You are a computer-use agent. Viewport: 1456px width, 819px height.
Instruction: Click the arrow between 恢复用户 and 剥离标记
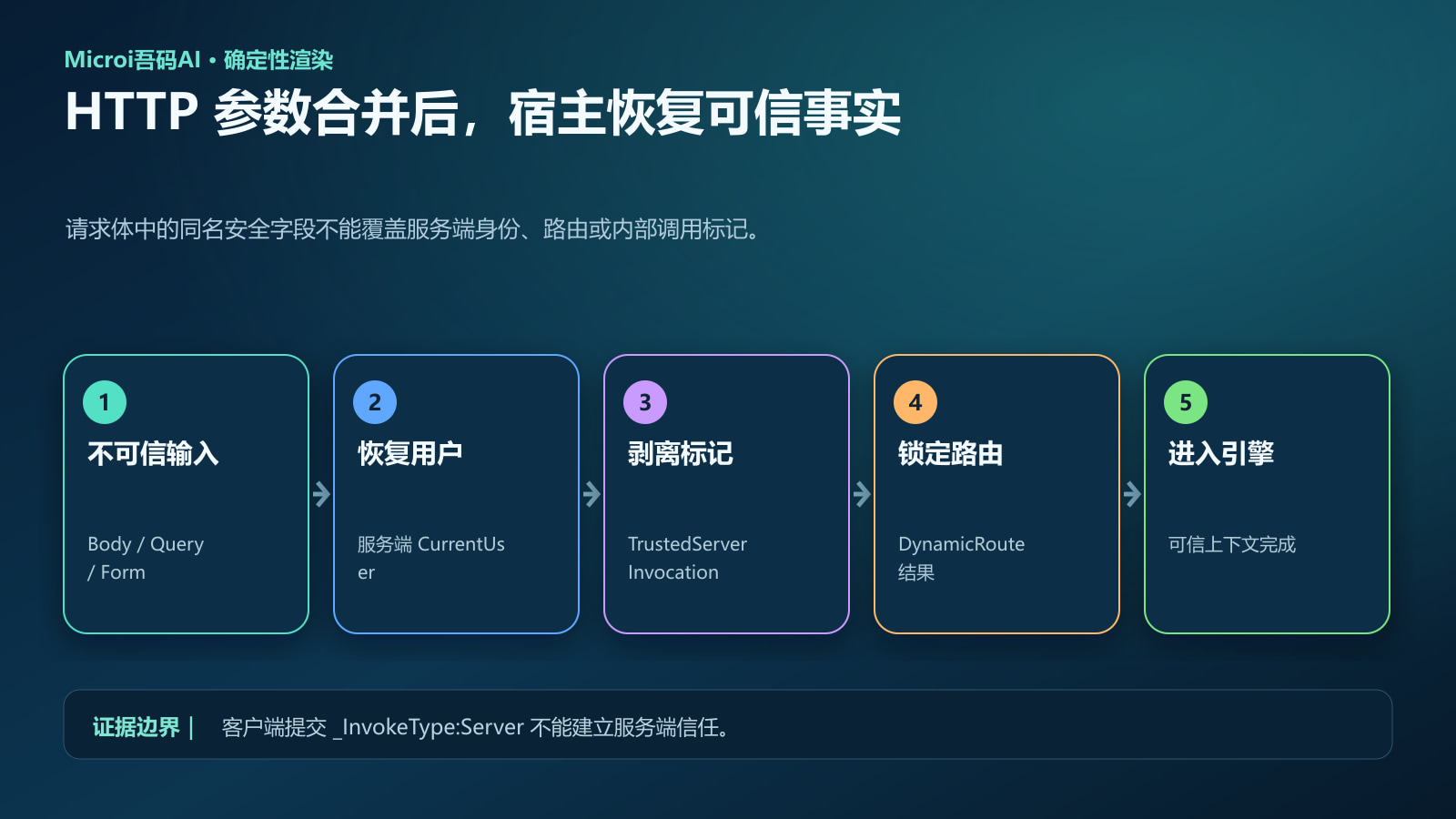591,494
